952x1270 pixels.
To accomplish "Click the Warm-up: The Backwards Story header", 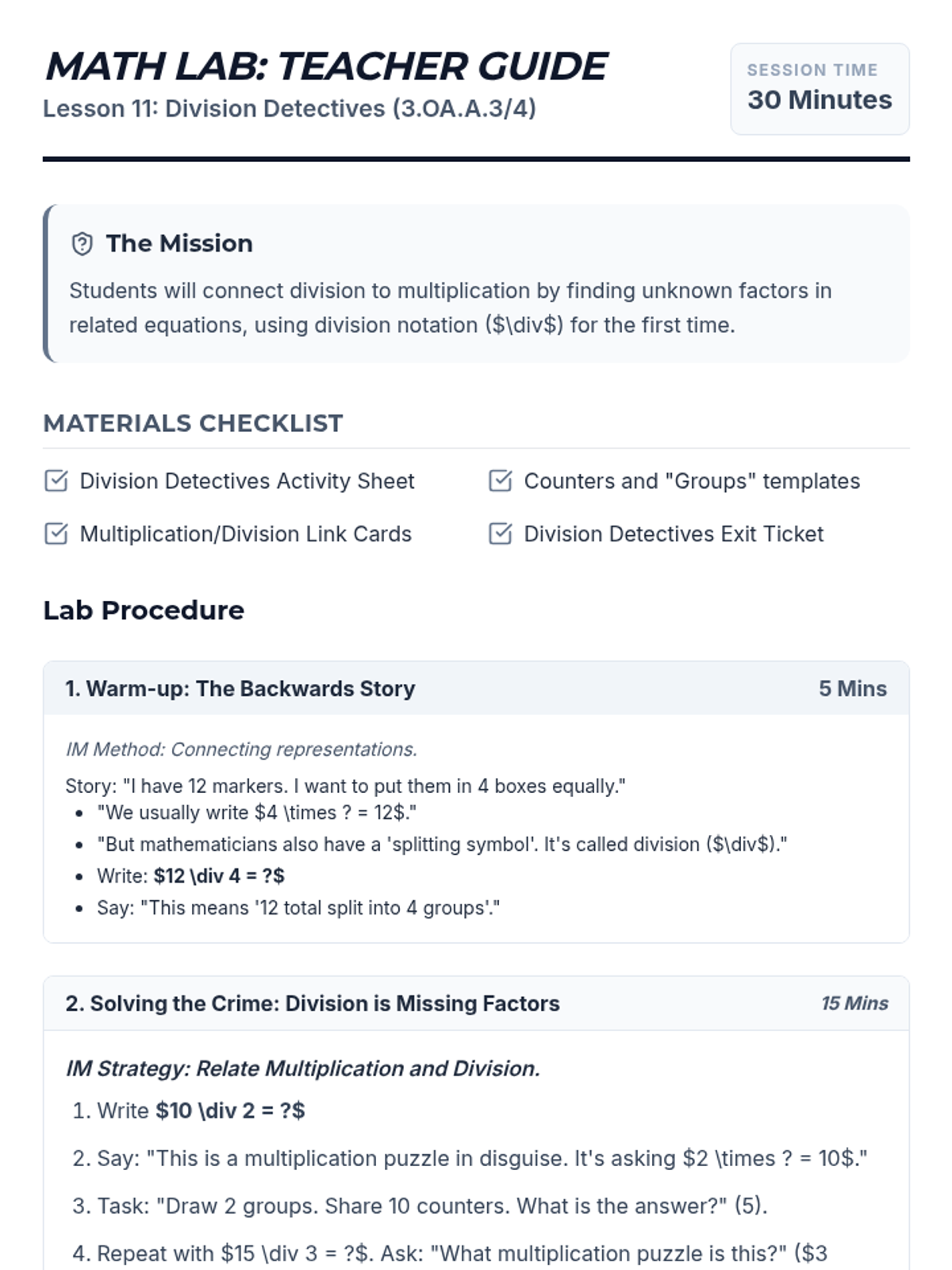I will point(476,688).
